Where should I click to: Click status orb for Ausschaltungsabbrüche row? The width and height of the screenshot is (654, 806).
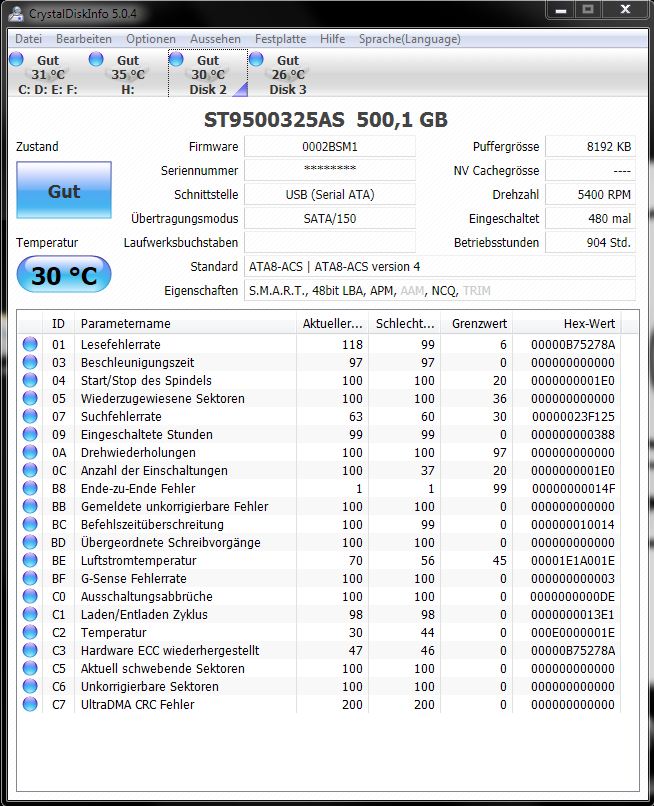point(30,596)
